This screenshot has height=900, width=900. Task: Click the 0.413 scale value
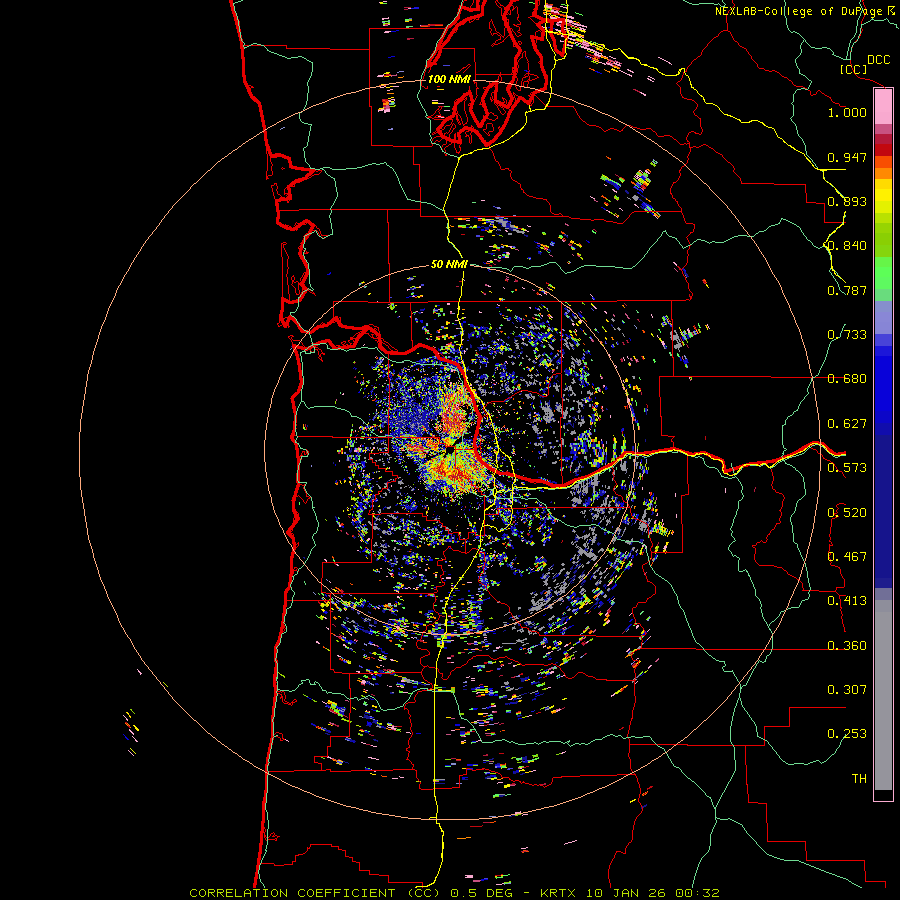pyautogui.click(x=847, y=601)
